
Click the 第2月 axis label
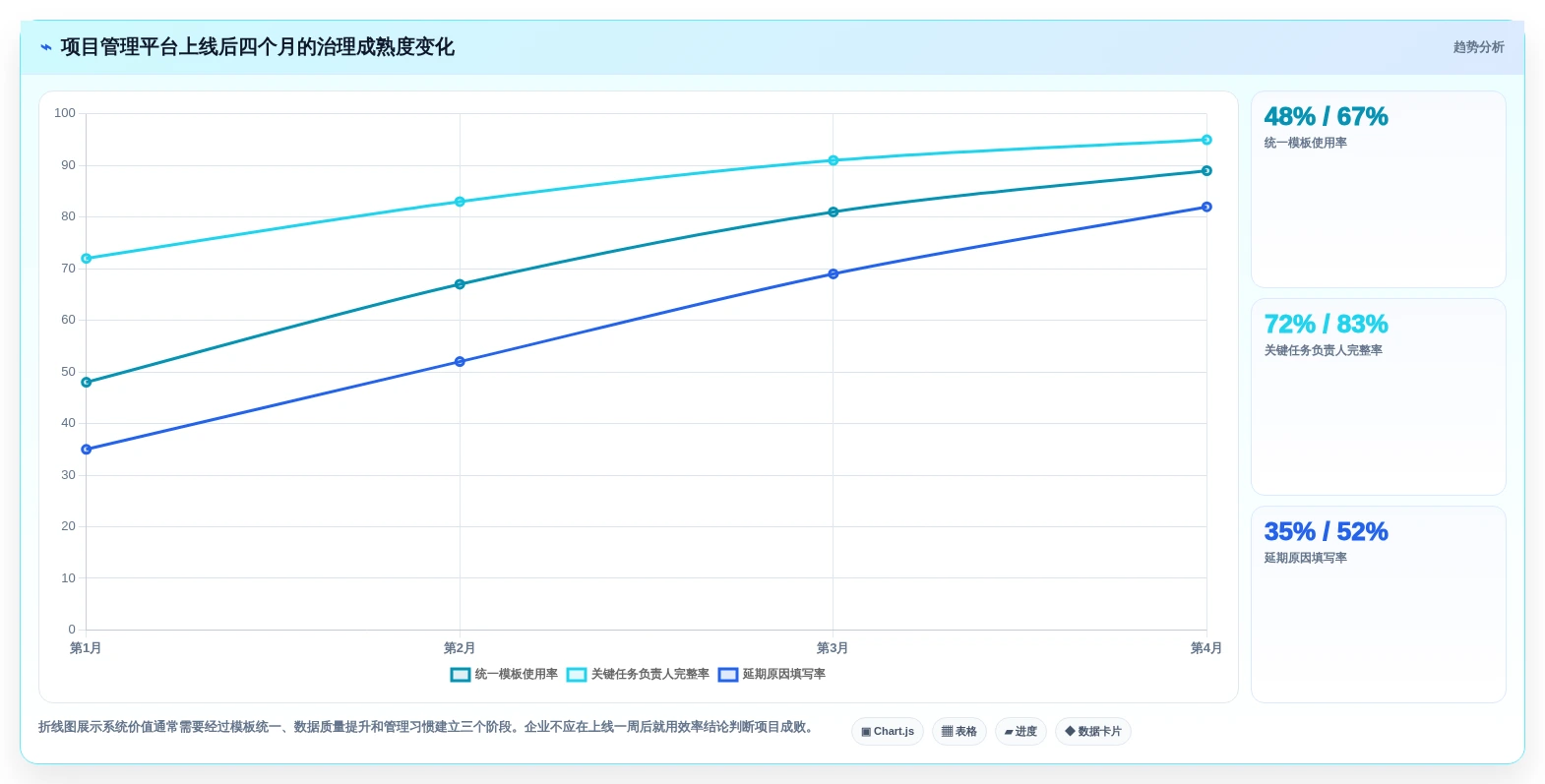pyautogui.click(x=460, y=648)
